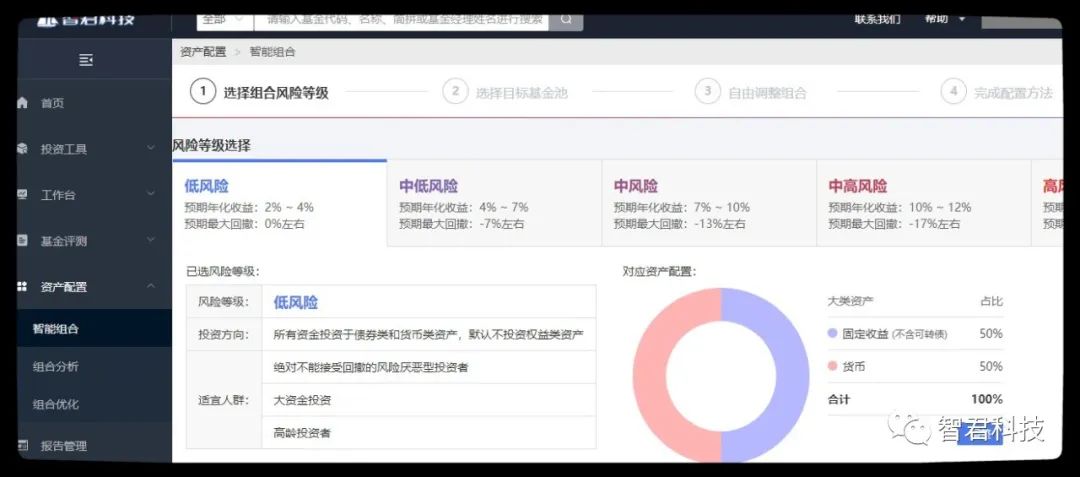Click the icon beside 基金评测

click(23, 241)
